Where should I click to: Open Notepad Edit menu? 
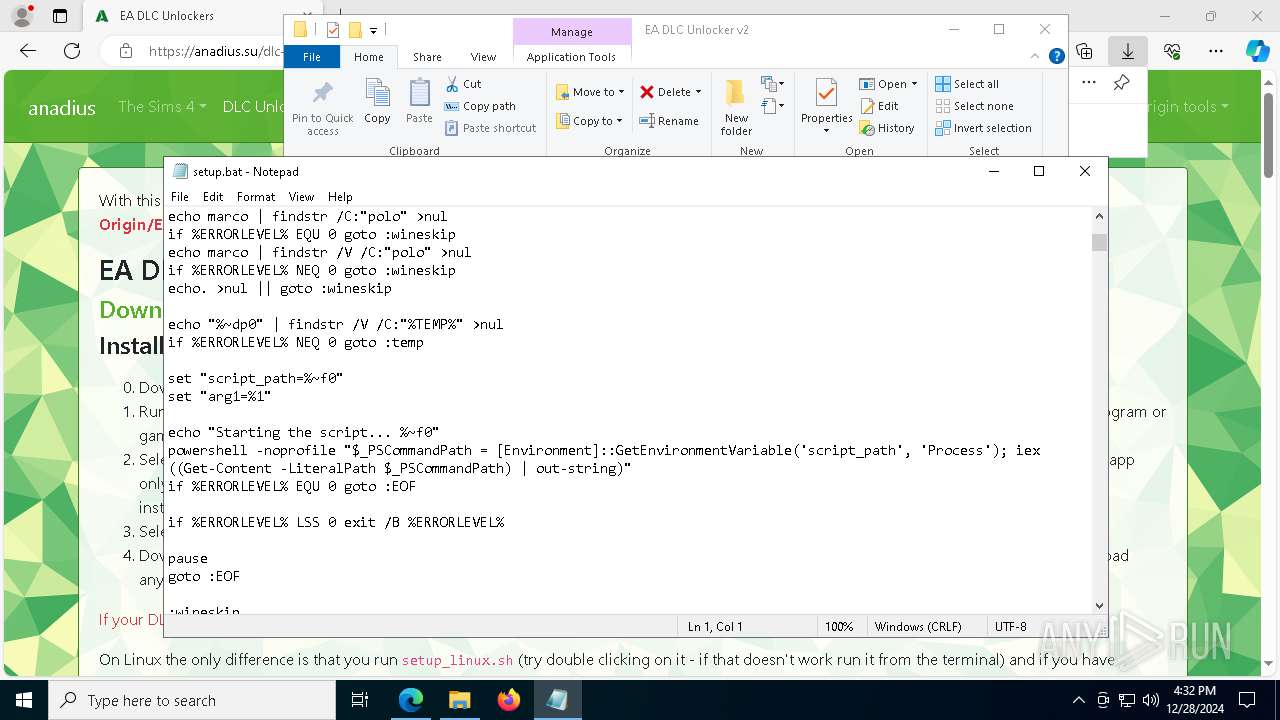pyautogui.click(x=213, y=197)
